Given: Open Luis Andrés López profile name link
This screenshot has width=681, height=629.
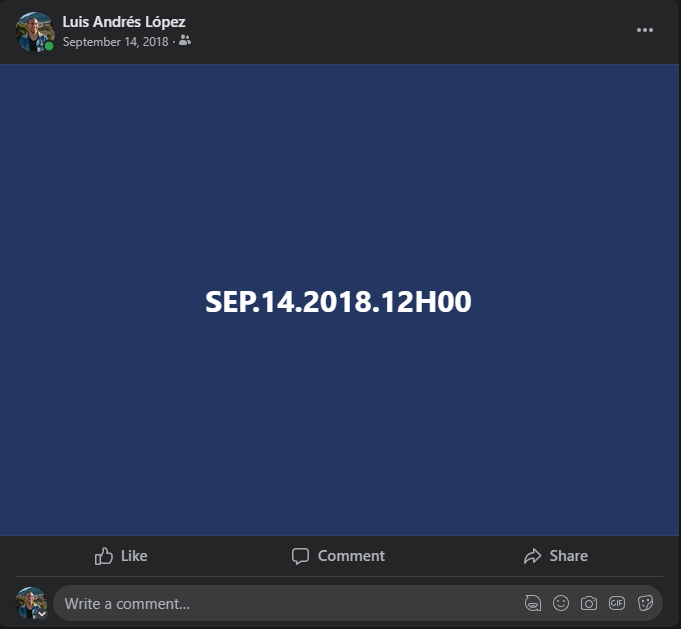Looking at the screenshot, I should click(124, 22).
